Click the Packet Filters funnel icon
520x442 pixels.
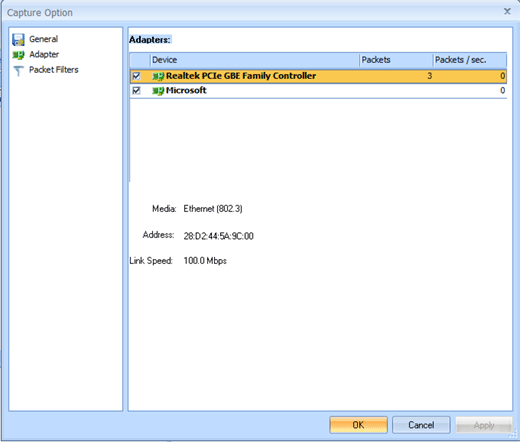[18, 70]
